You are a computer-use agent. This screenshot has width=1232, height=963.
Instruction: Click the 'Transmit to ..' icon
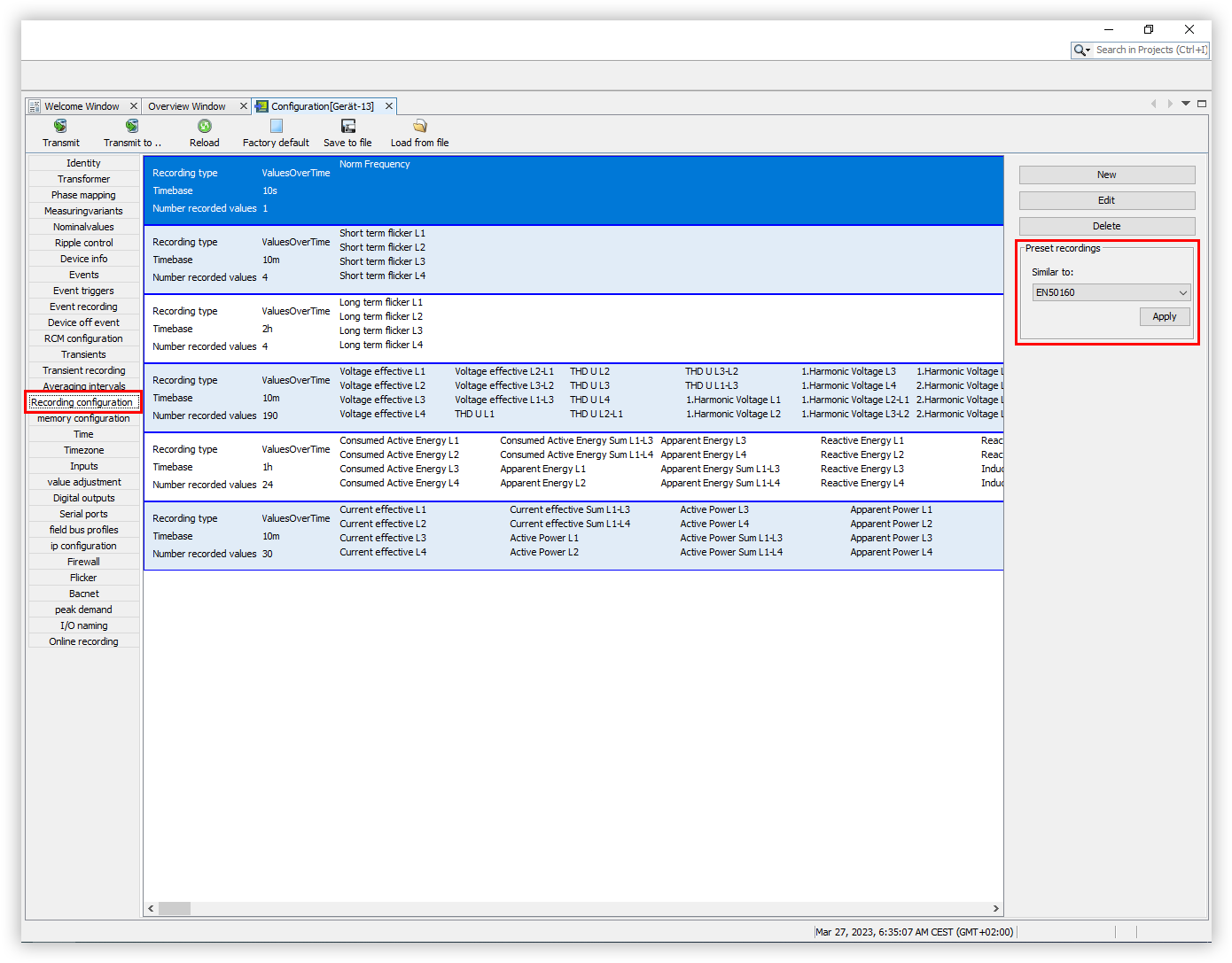point(132,127)
